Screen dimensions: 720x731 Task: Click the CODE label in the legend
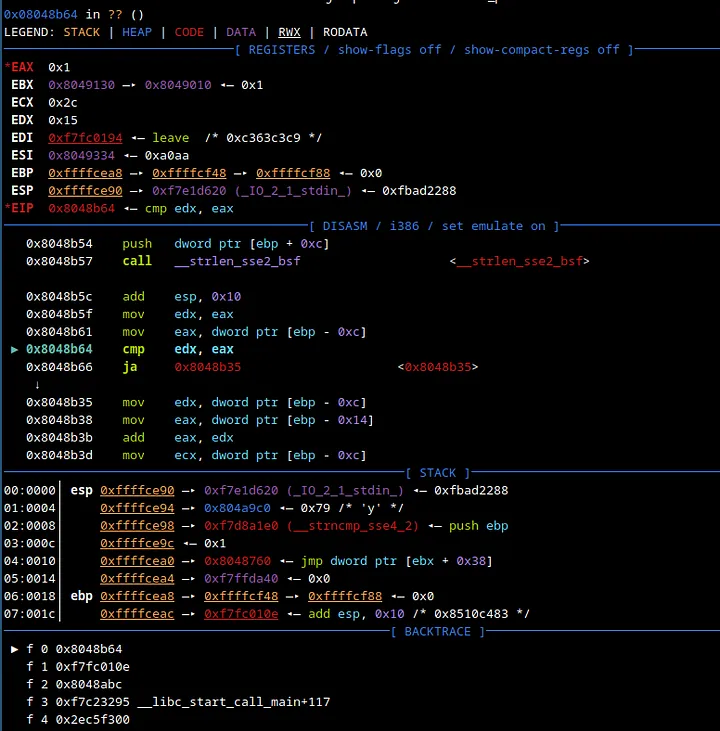point(189,32)
